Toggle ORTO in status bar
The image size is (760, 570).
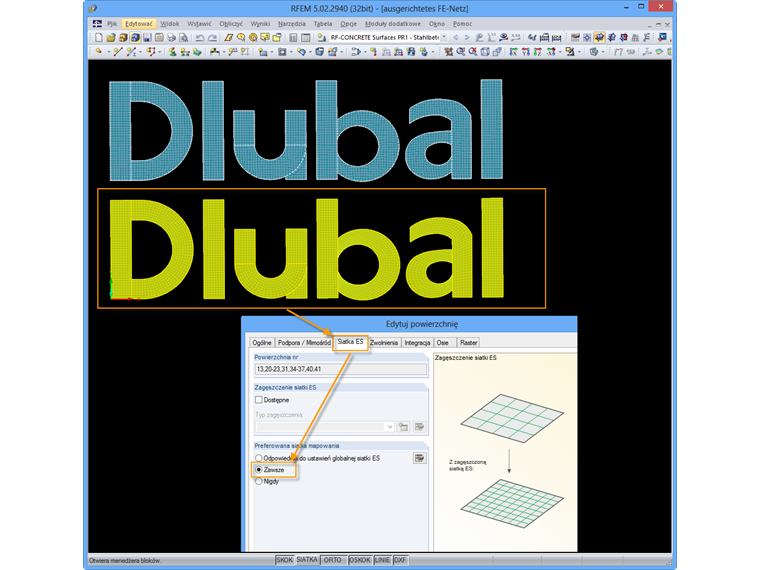pos(332,560)
